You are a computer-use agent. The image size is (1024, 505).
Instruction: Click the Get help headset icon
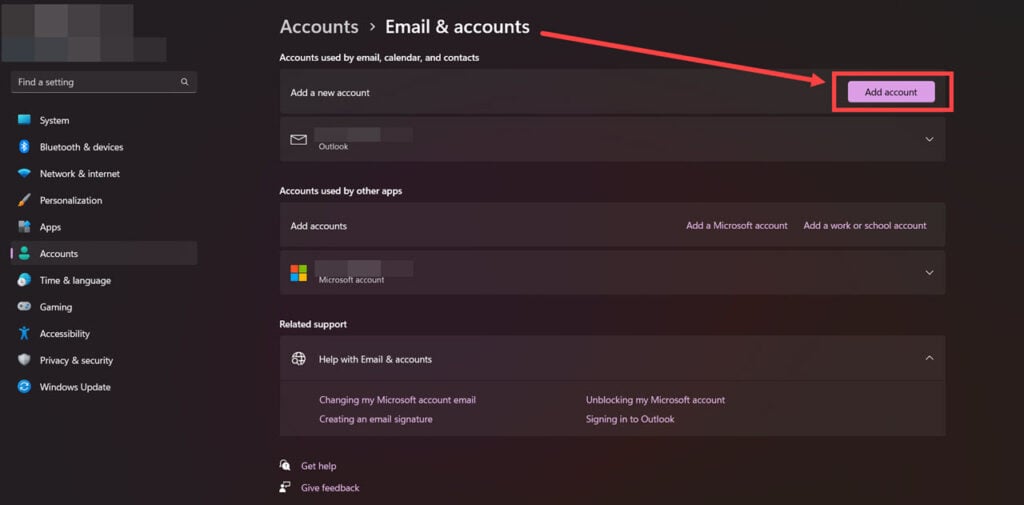[x=285, y=466]
